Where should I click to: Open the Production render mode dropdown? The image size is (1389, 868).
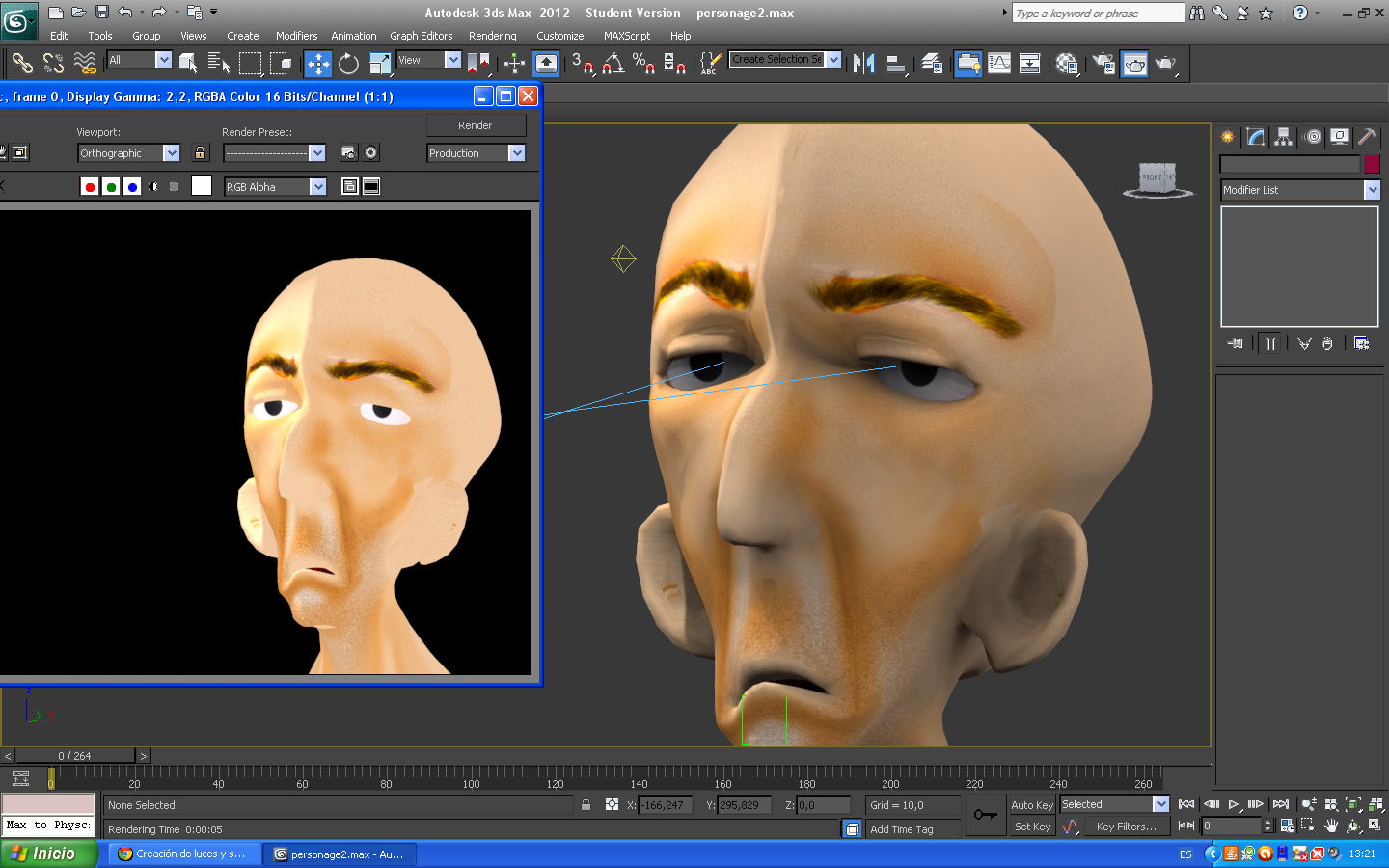[476, 153]
